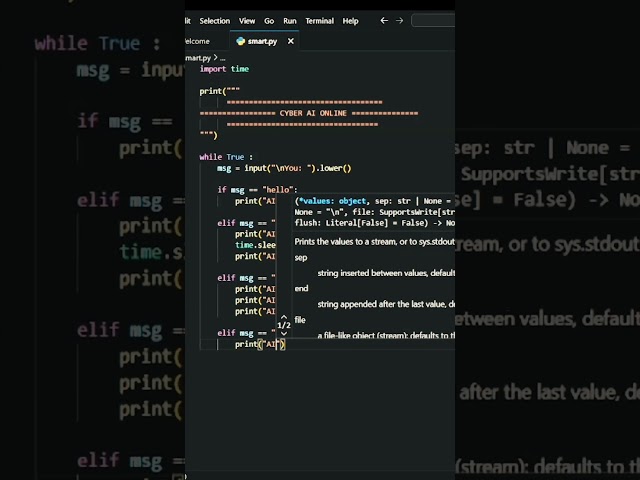The image size is (640, 480).
Task: Open the Selection menu
Action: [215, 21]
